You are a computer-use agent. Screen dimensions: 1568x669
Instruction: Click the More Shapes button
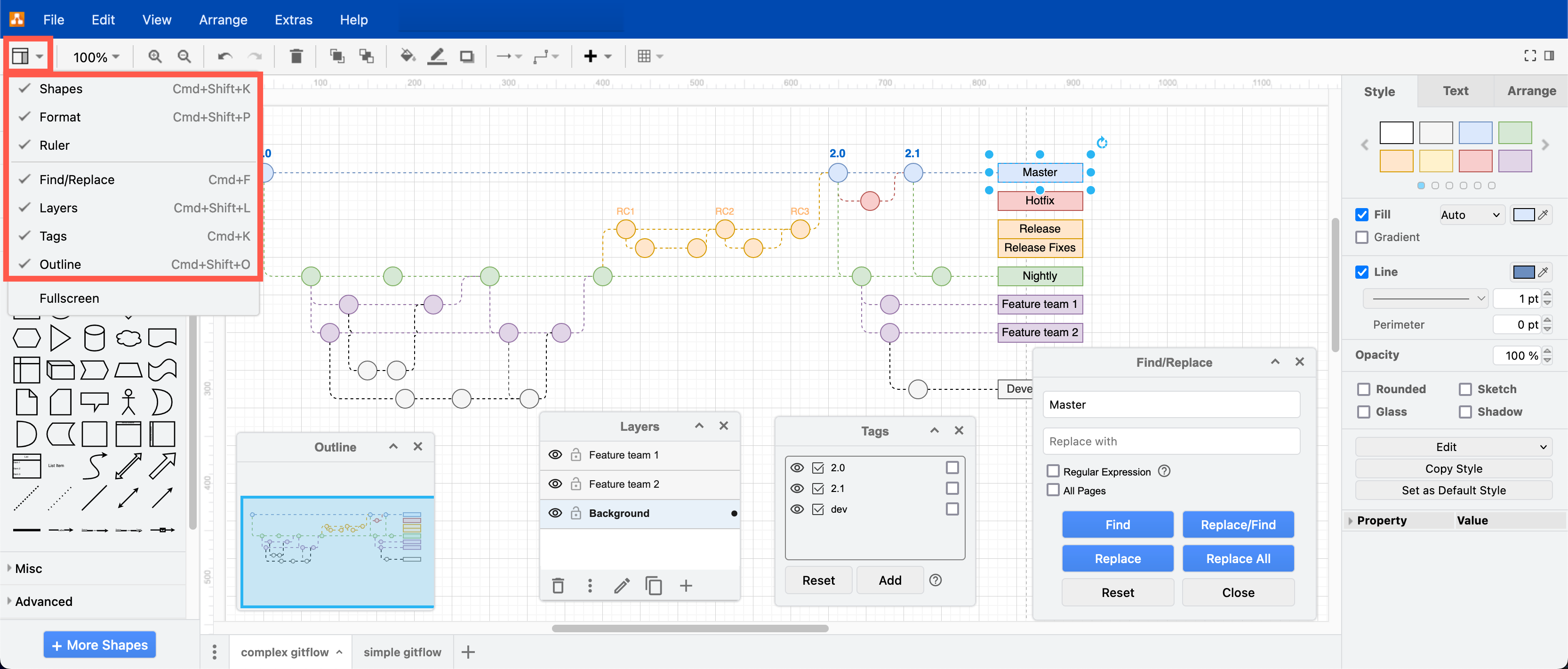(99, 644)
